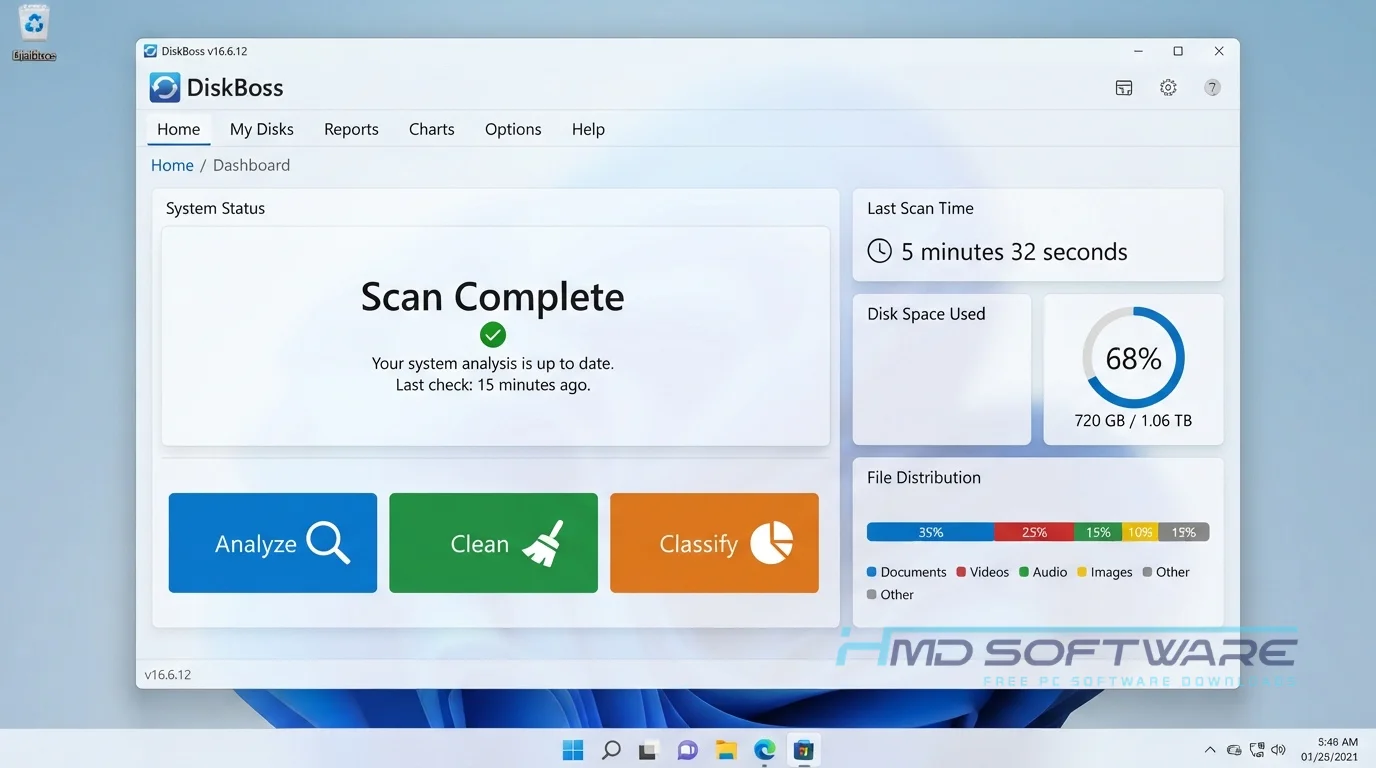The image size is (1376, 768).
Task: Click the green 15% Audio bar segment
Action: coord(1098,532)
